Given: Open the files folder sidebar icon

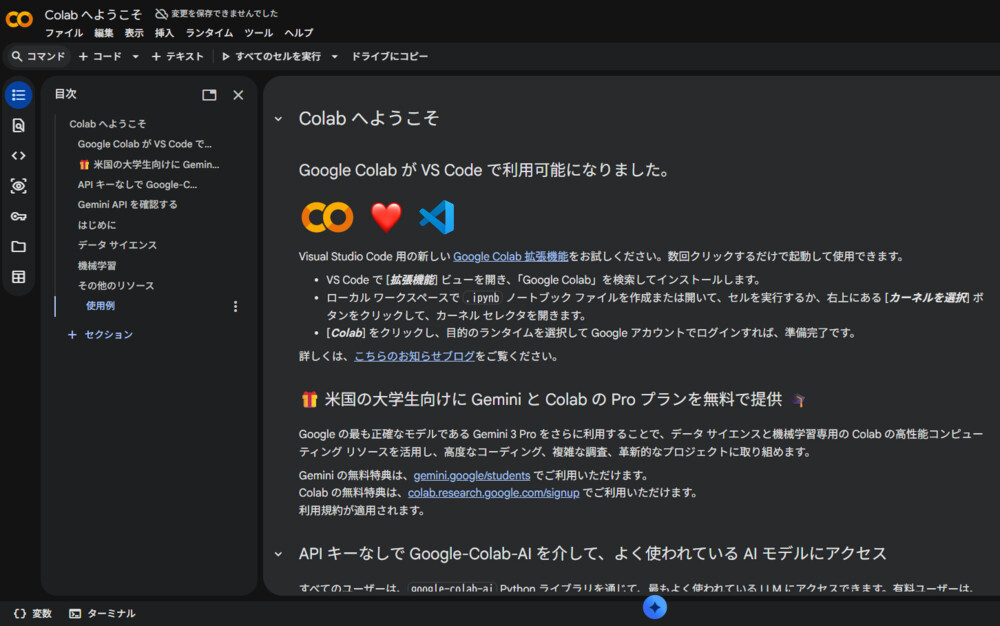Looking at the screenshot, I should pyautogui.click(x=18, y=247).
